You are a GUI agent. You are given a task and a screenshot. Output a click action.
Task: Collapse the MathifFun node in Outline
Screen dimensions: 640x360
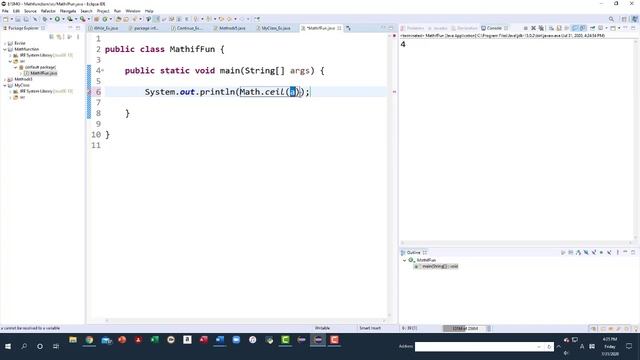(404, 260)
